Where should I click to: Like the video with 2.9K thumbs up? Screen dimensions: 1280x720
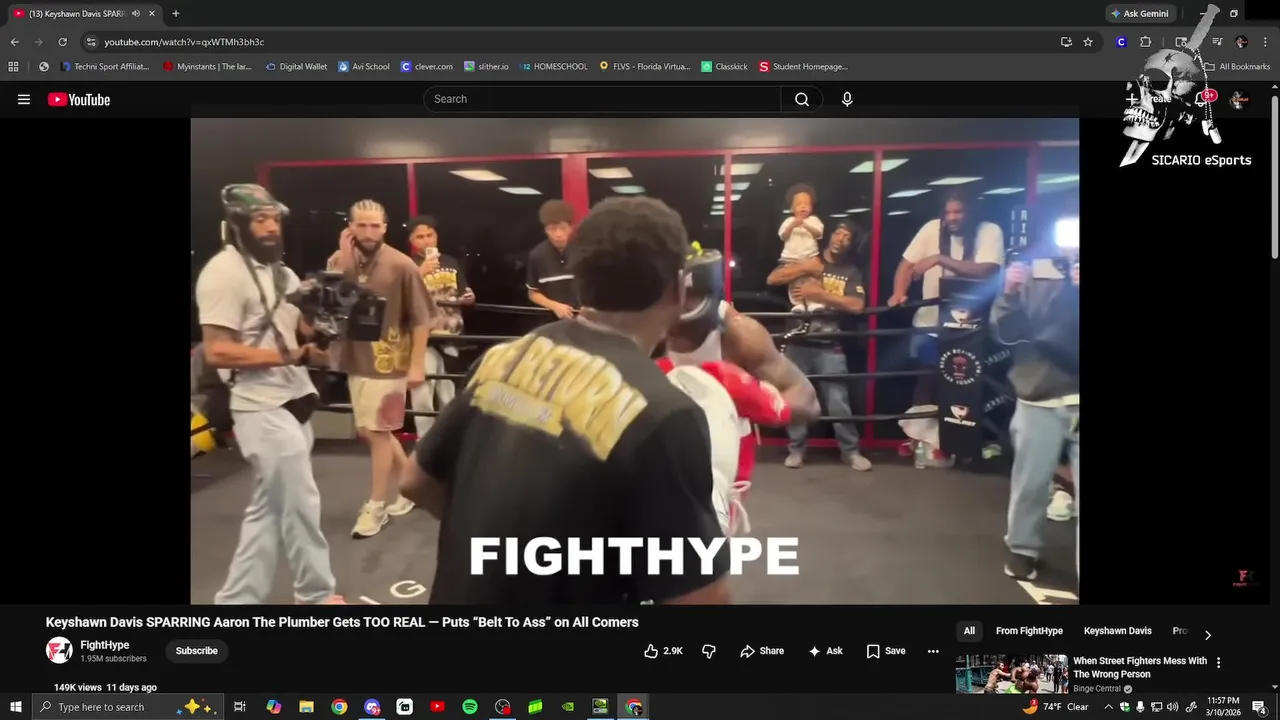click(663, 651)
